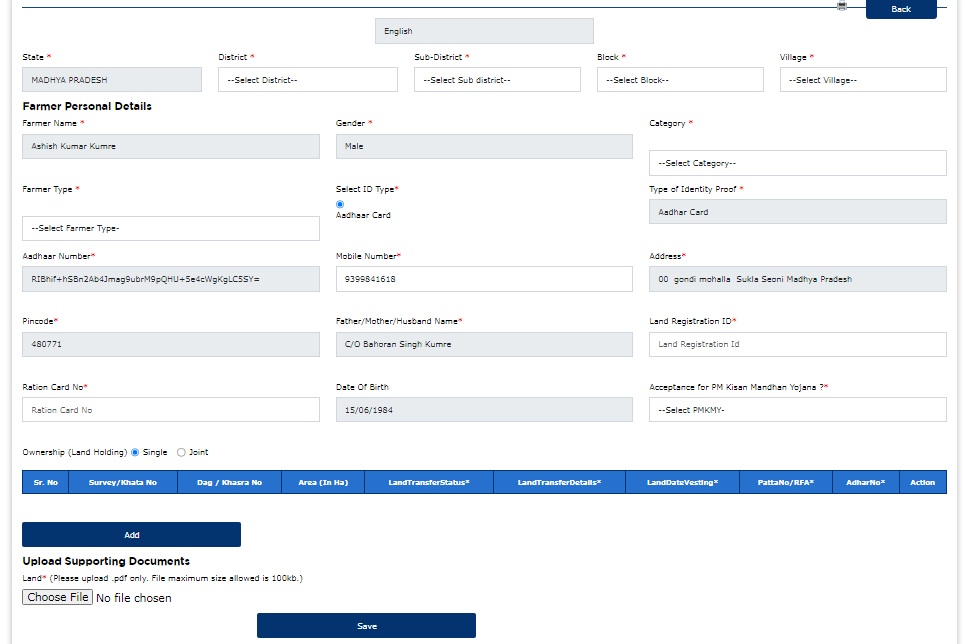
Task: Open the Select District dropdown
Action: click(x=307, y=80)
